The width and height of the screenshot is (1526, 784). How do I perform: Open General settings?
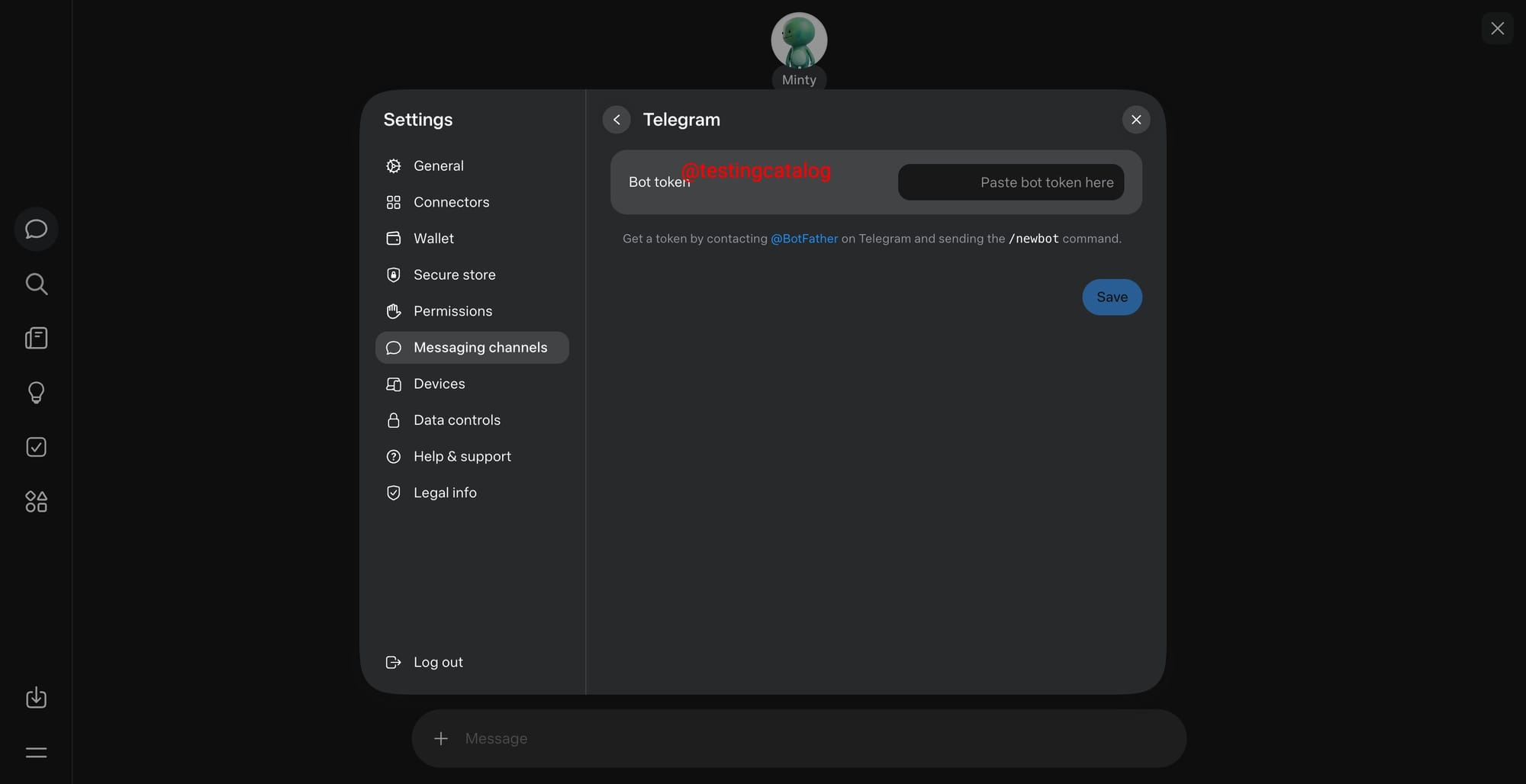(x=472, y=165)
